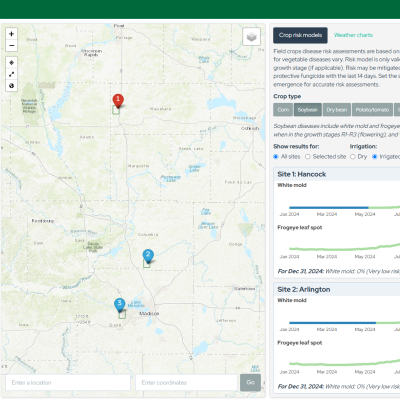The height and width of the screenshot is (400, 400).
Task: Select the All sites radio option
Action: click(276, 157)
